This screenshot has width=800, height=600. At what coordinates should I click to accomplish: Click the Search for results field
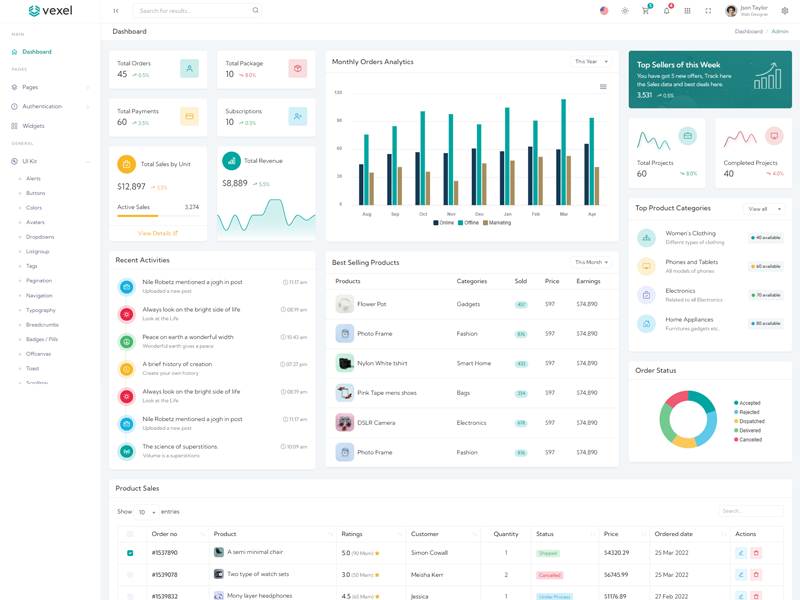pos(194,11)
